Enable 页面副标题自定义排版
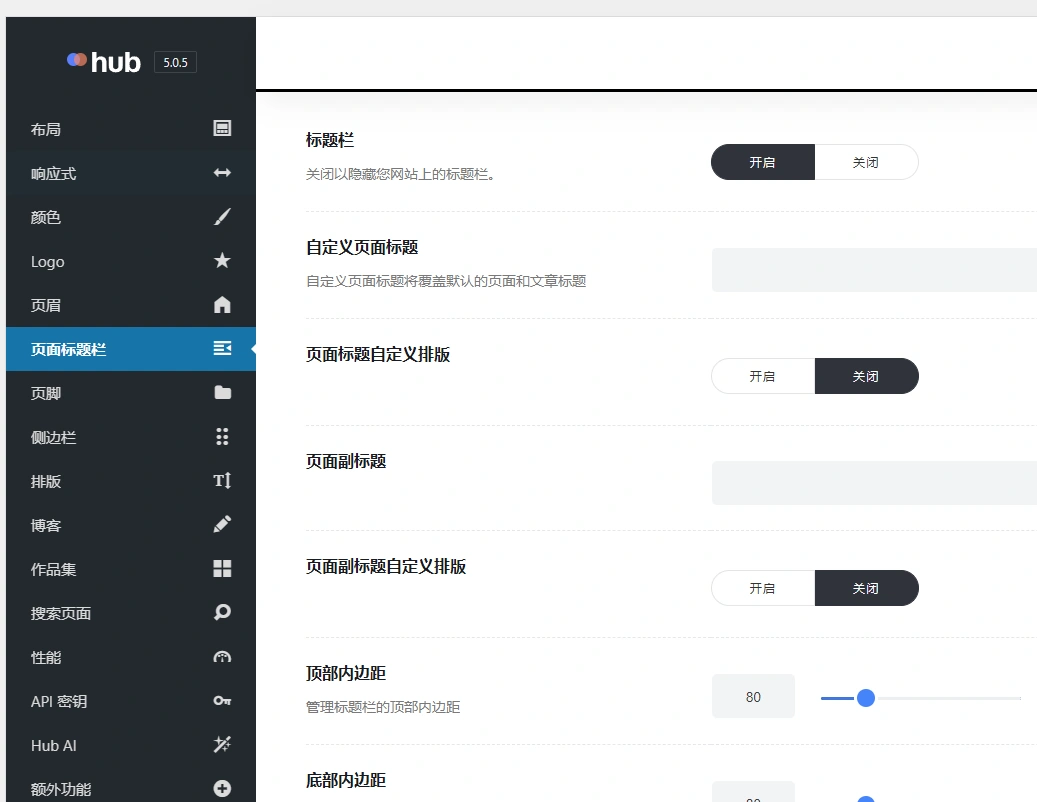Screen dimensions: 1037x802 point(762,588)
